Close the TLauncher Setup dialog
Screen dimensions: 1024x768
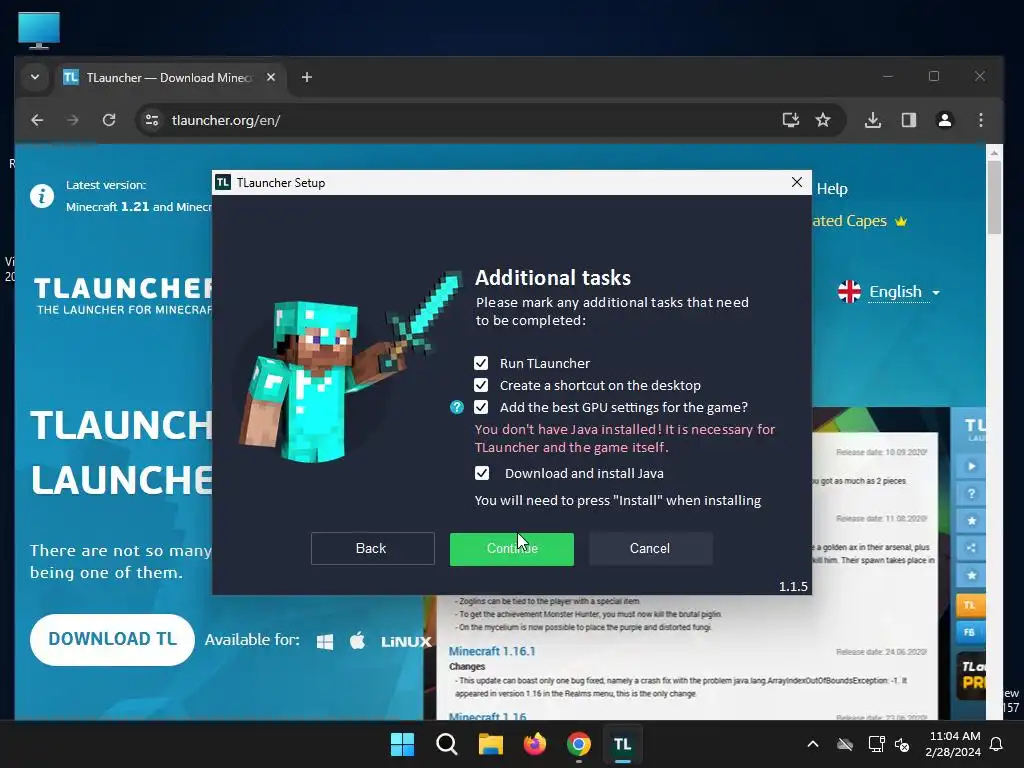[x=797, y=182]
